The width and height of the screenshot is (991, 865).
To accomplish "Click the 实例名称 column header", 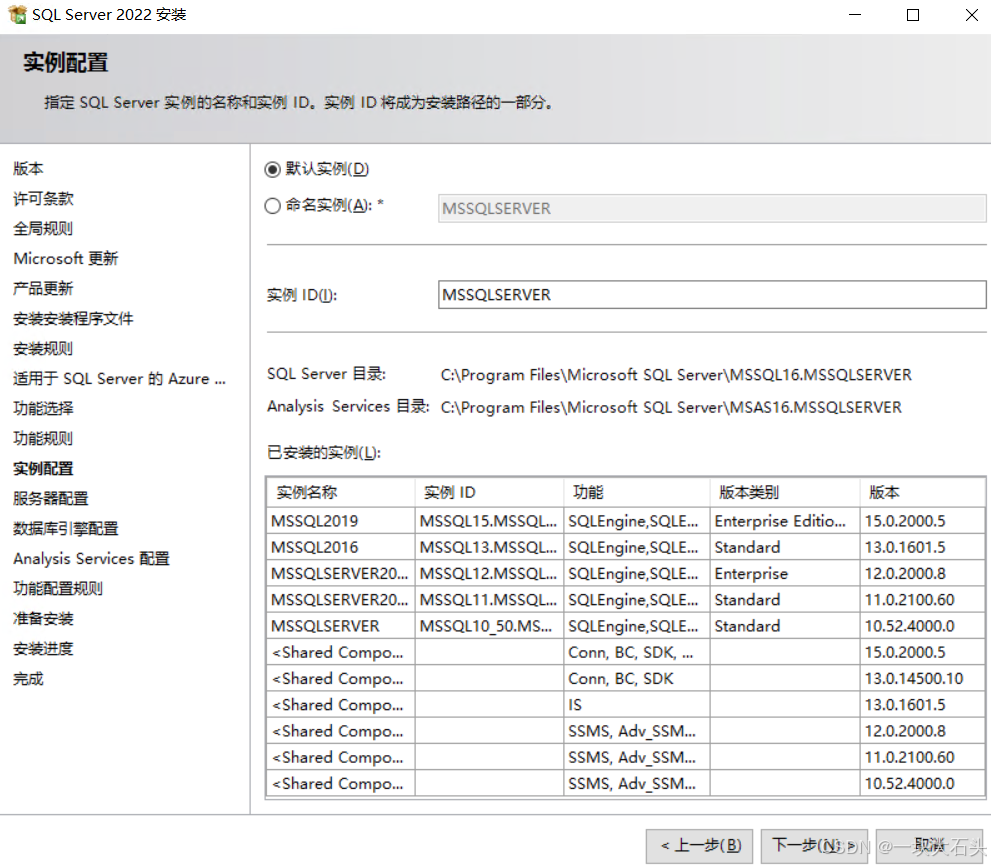I will pos(341,492).
